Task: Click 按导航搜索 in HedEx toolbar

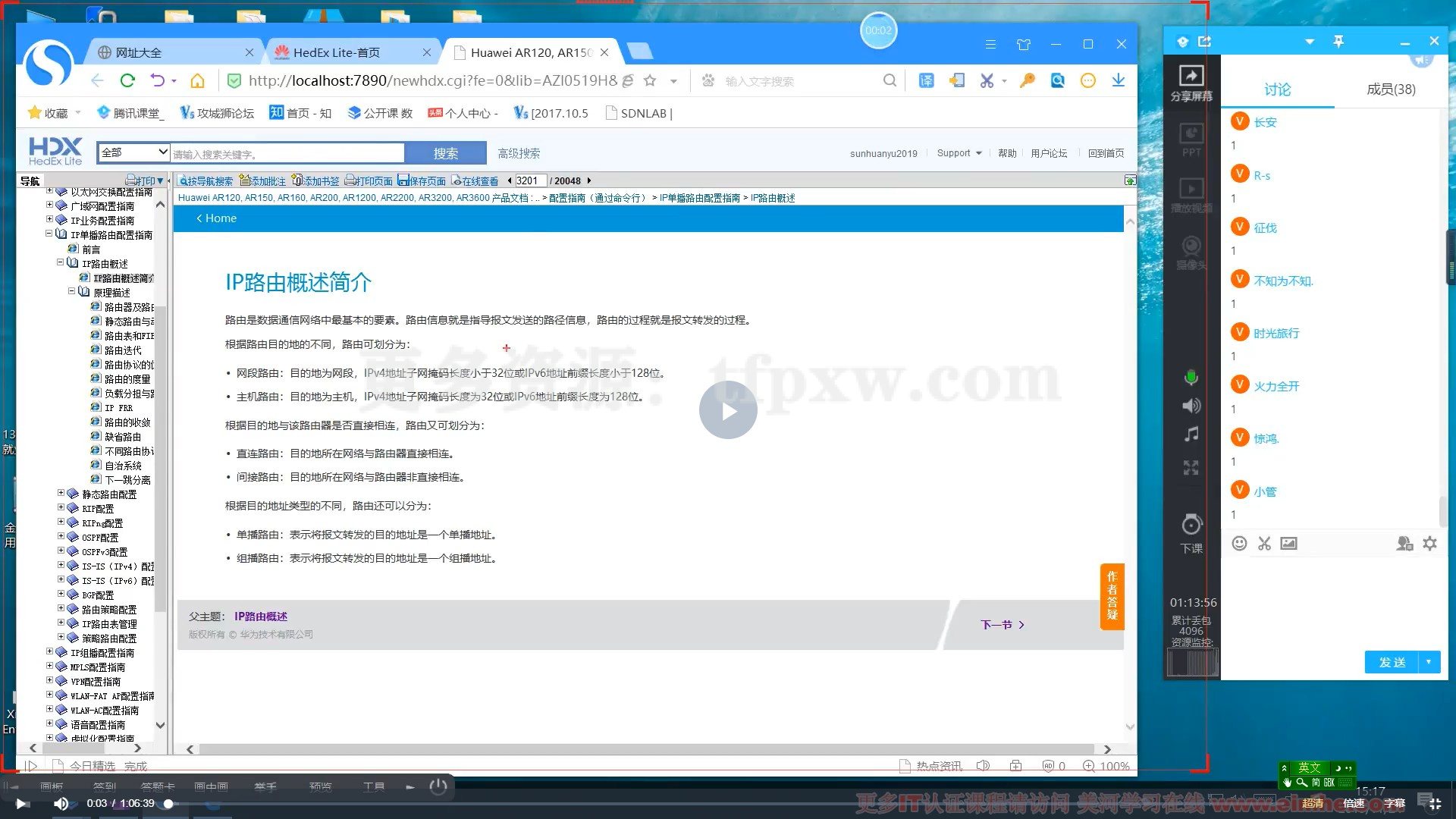Action: tap(206, 180)
